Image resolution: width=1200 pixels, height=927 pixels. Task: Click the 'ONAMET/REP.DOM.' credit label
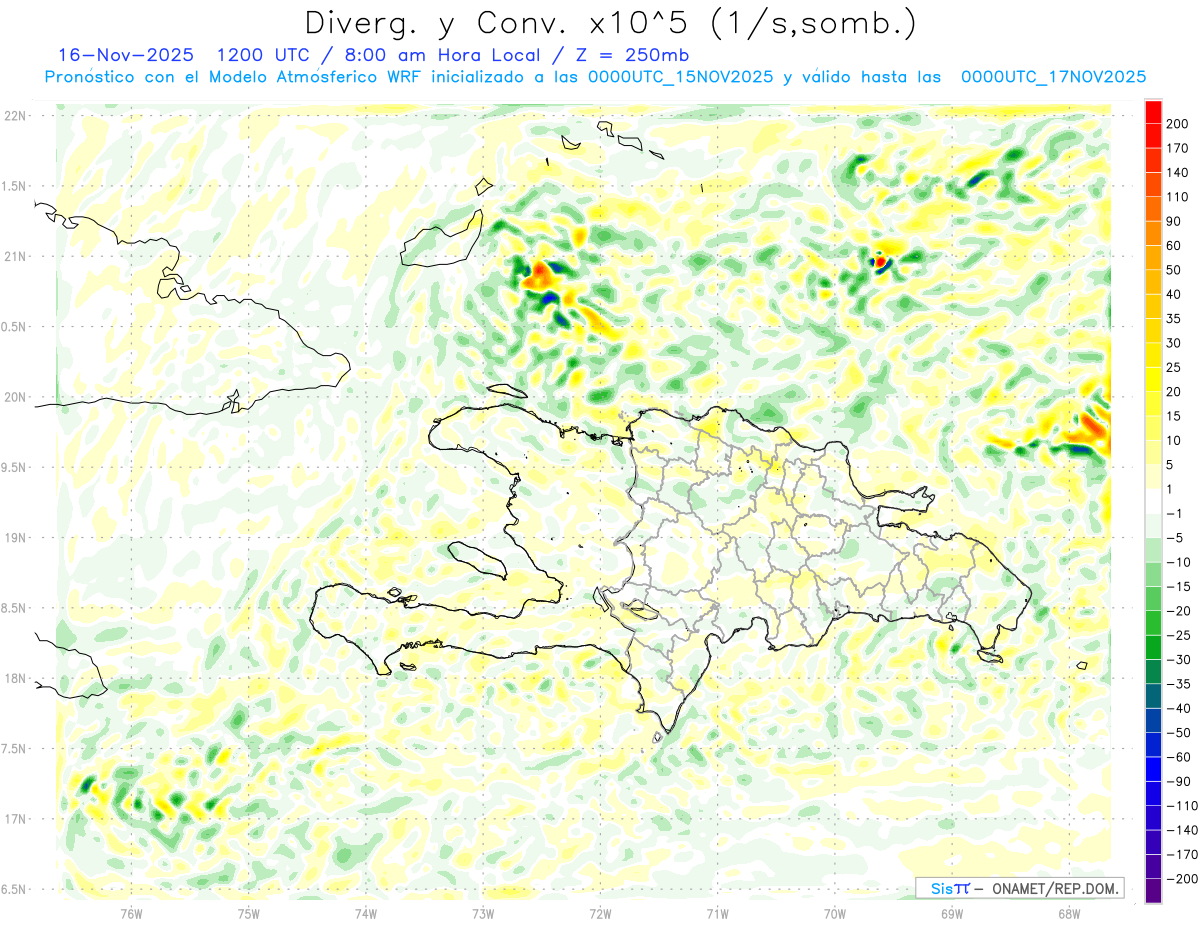coord(1056,888)
